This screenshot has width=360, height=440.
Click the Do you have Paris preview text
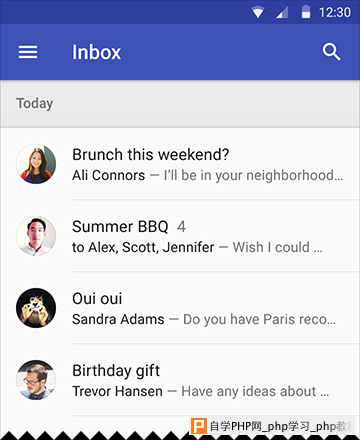pyautogui.click(x=260, y=319)
